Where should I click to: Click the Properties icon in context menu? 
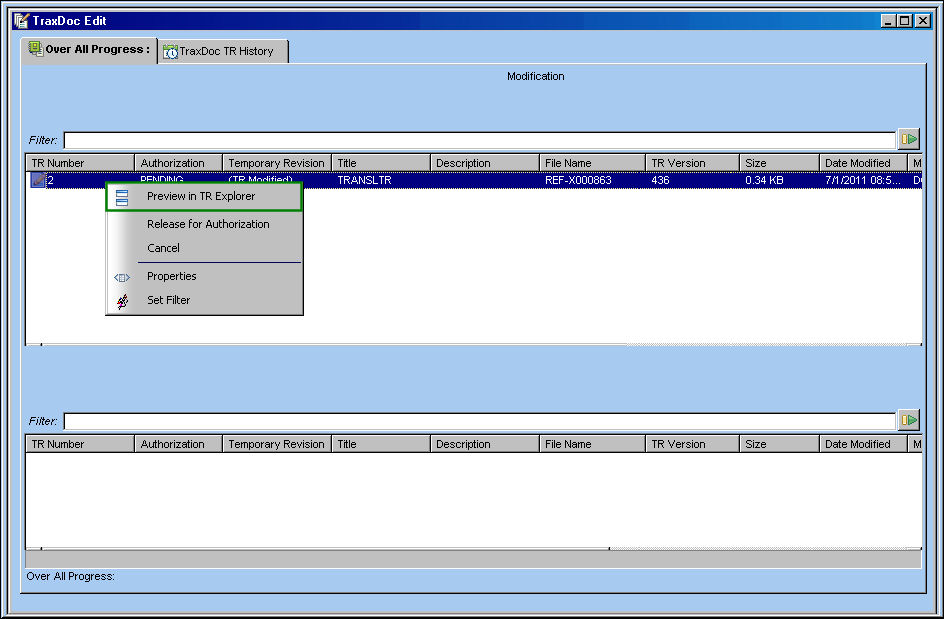[x=122, y=277]
